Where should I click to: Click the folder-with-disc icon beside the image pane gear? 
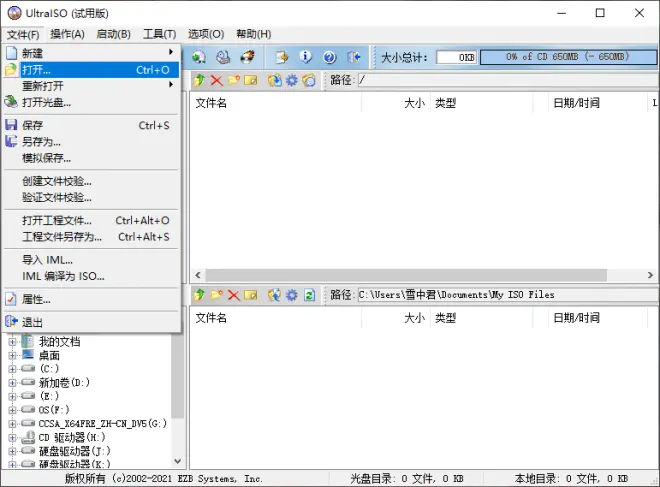pyautogui.click(x=309, y=80)
